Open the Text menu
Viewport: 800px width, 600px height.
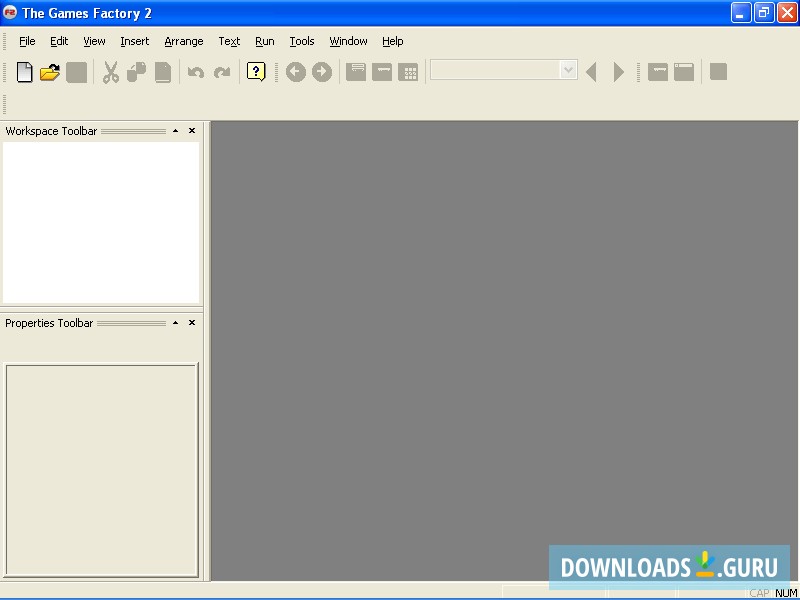(x=229, y=41)
